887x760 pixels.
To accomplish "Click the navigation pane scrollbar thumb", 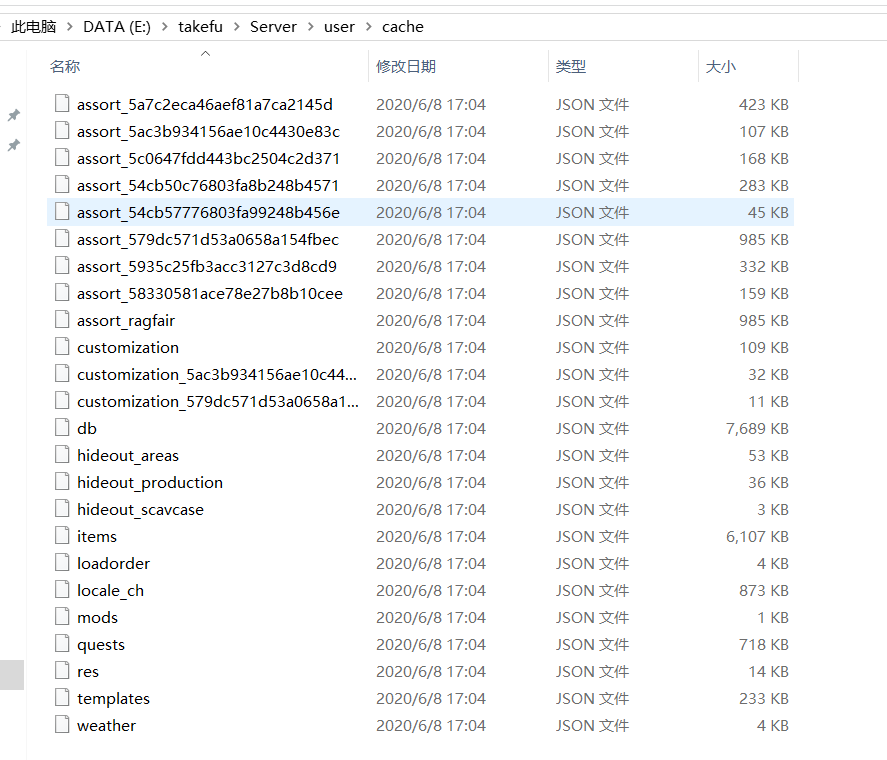I will 12,675.
